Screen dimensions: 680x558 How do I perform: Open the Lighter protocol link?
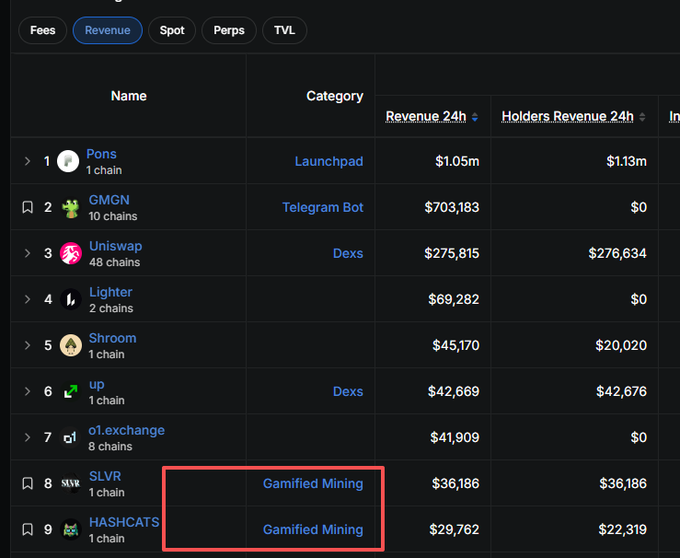111,292
